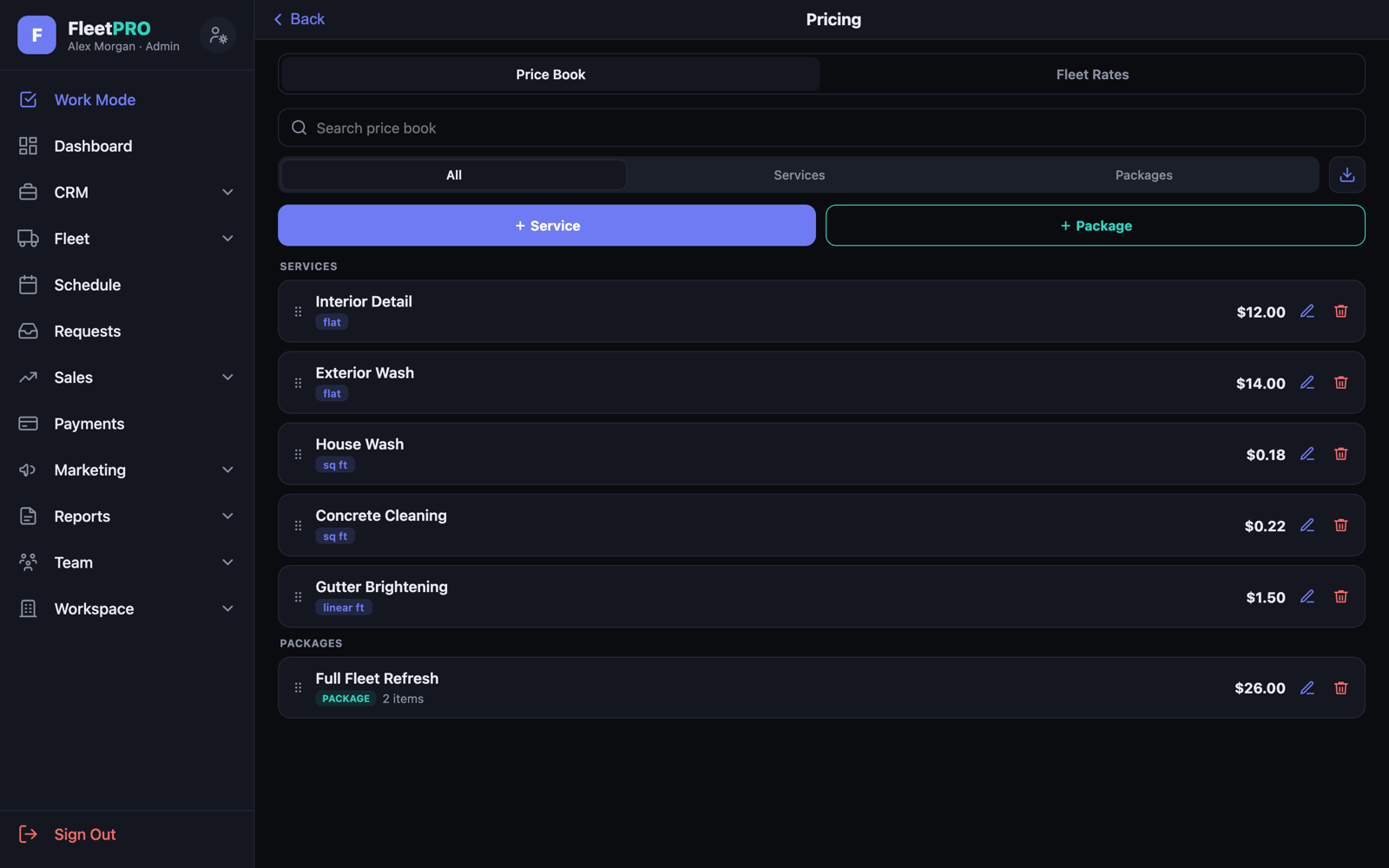Click the $0.22 Concrete Cleaning price
The height and width of the screenshot is (868, 1389).
pyautogui.click(x=1265, y=526)
